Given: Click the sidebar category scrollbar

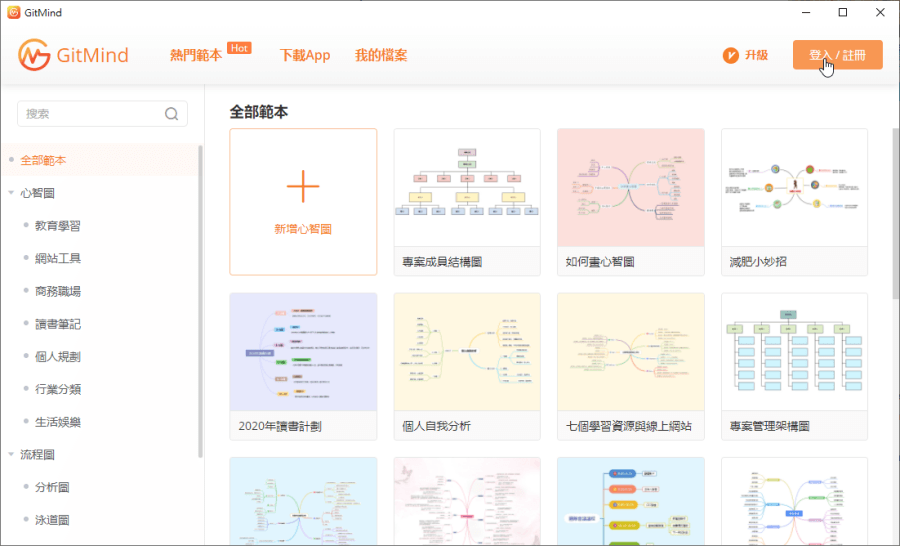Looking at the screenshot, I should pyautogui.click(x=200, y=301).
